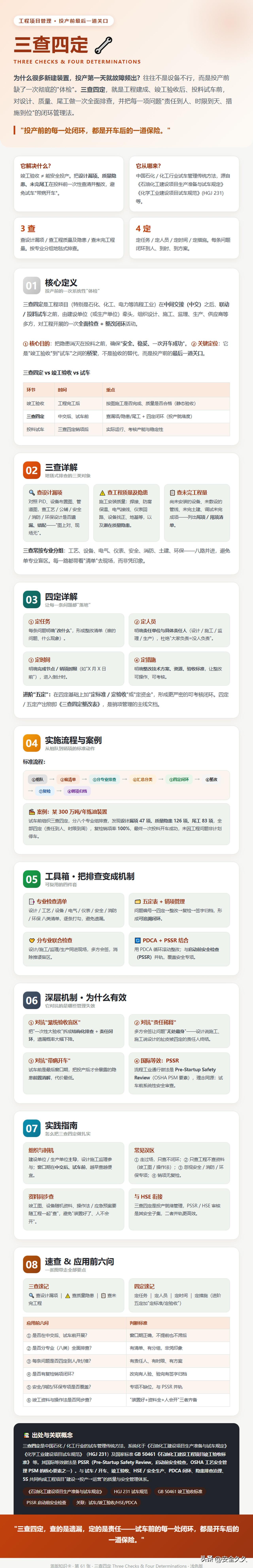Select the ①组队 step chip
The image size is (253, 1568).
click(38, 779)
